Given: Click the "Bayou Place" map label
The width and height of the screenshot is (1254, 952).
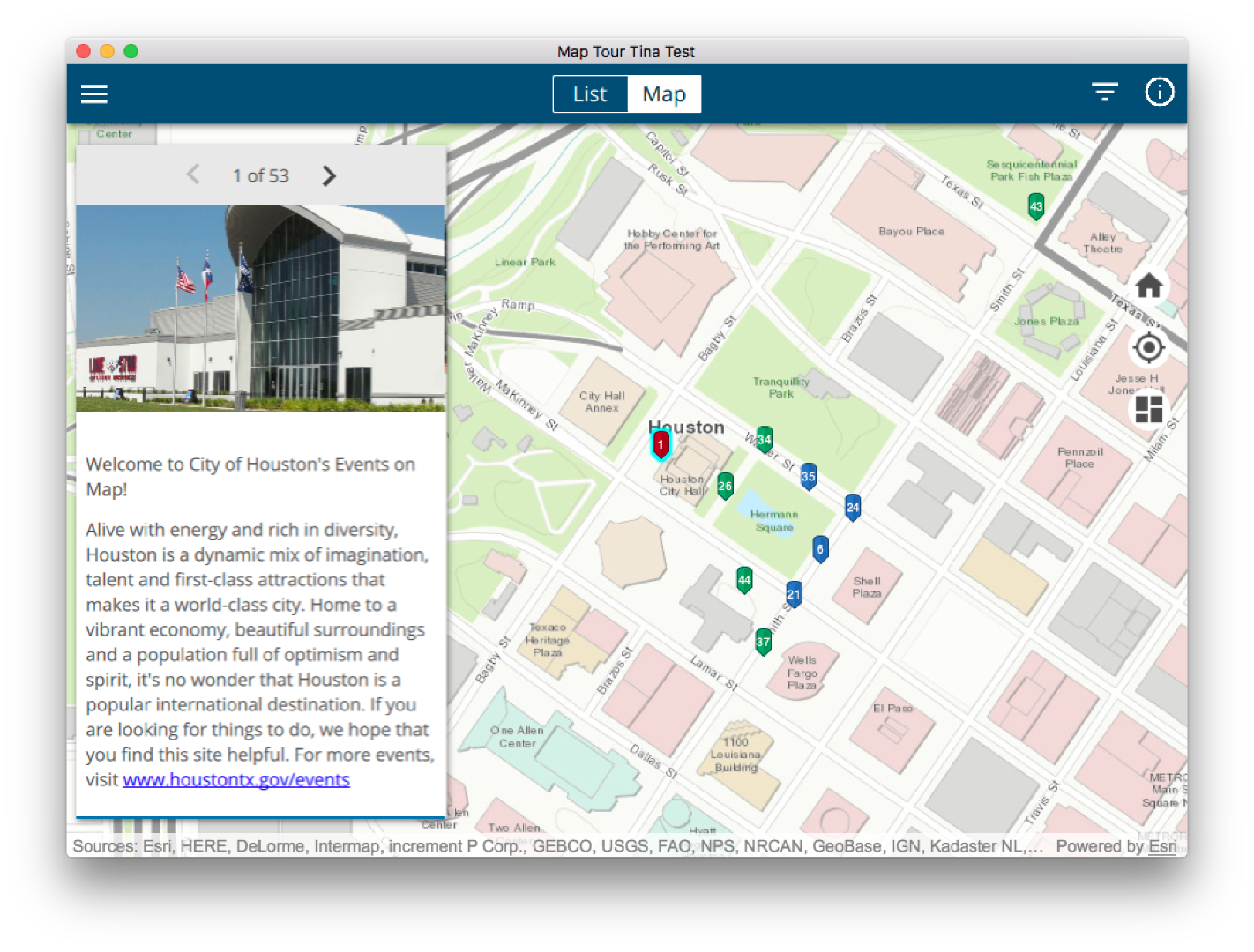Looking at the screenshot, I should [x=912, y=232].
